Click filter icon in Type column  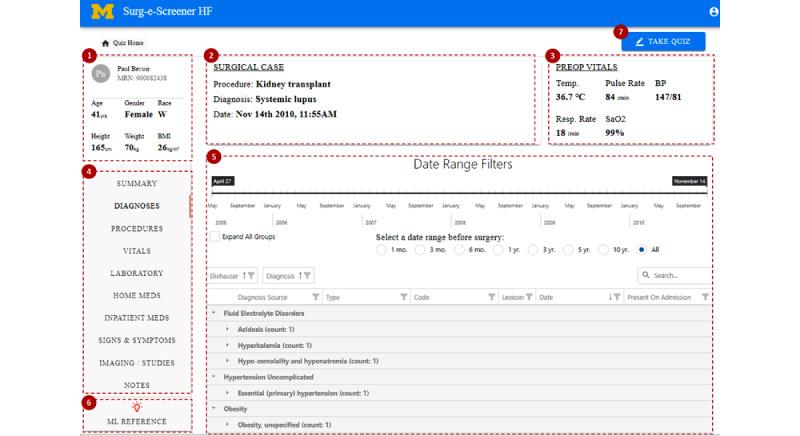404,297
